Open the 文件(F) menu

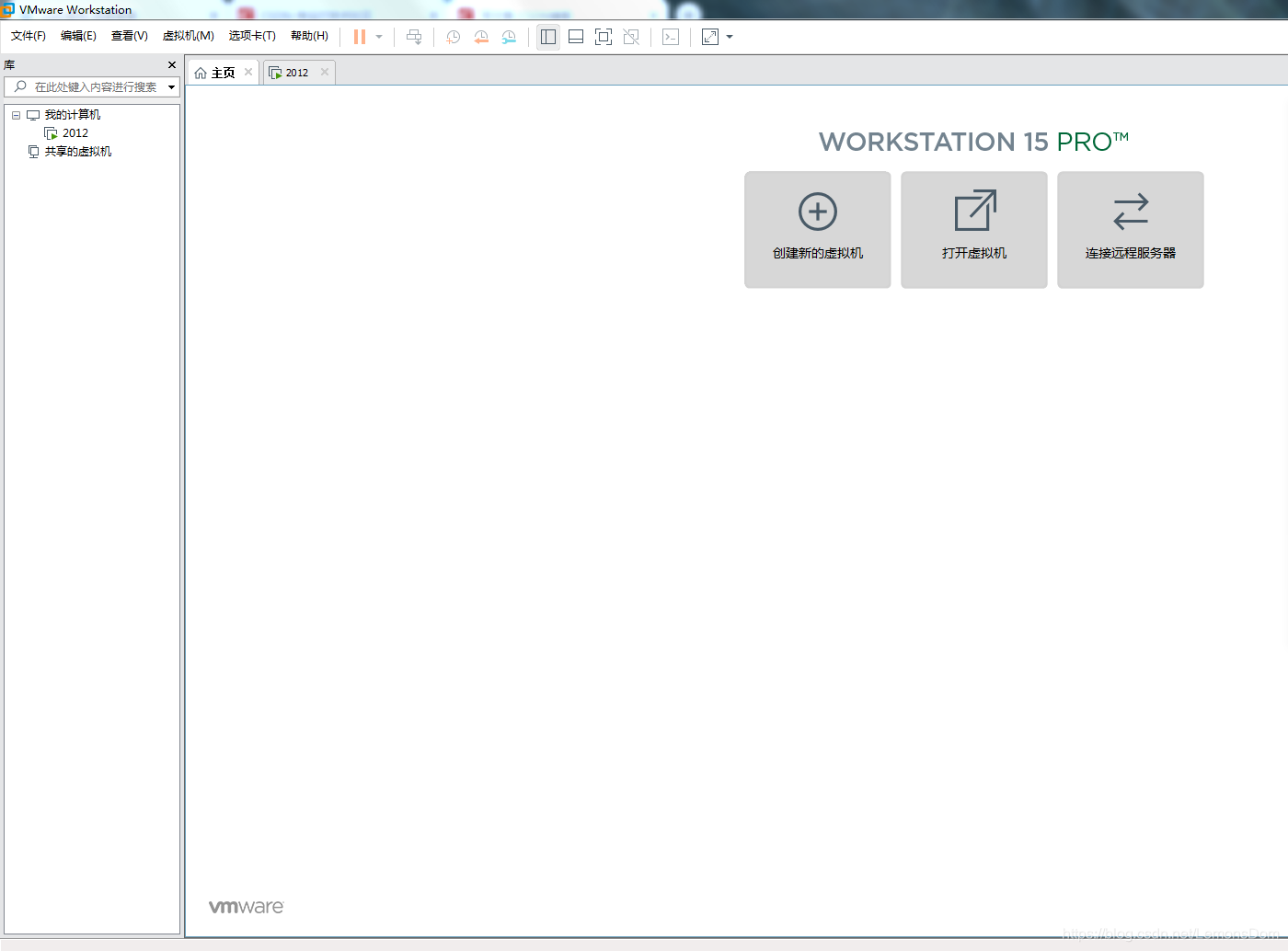(29, 36)
